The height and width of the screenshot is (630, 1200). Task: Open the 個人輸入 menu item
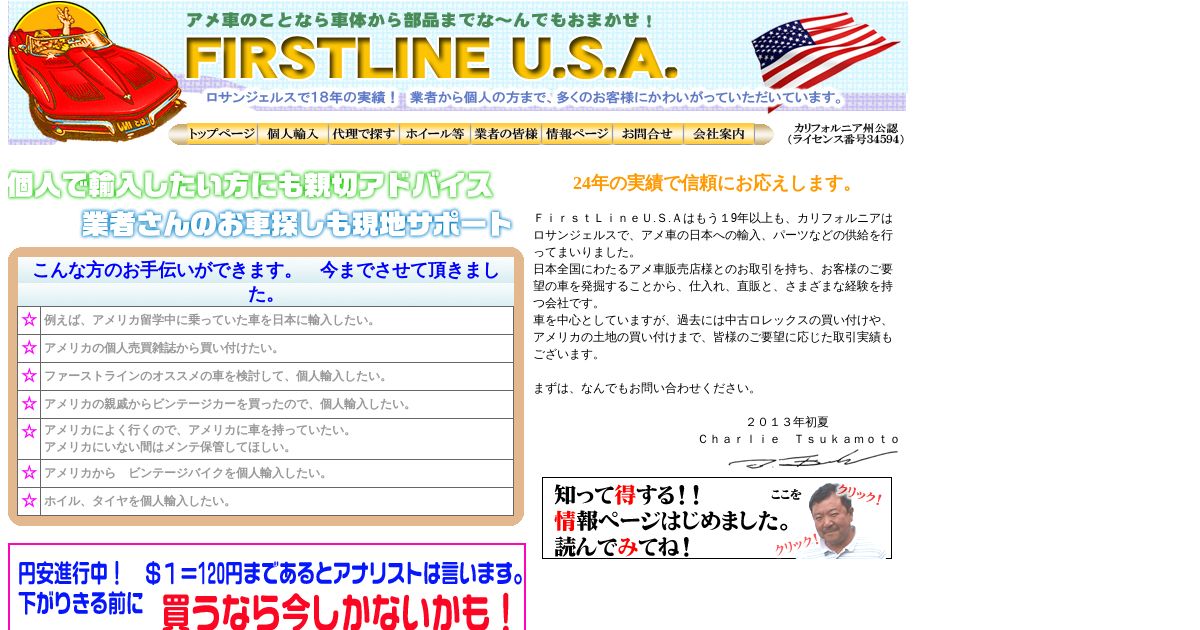[x=293, y=134]
